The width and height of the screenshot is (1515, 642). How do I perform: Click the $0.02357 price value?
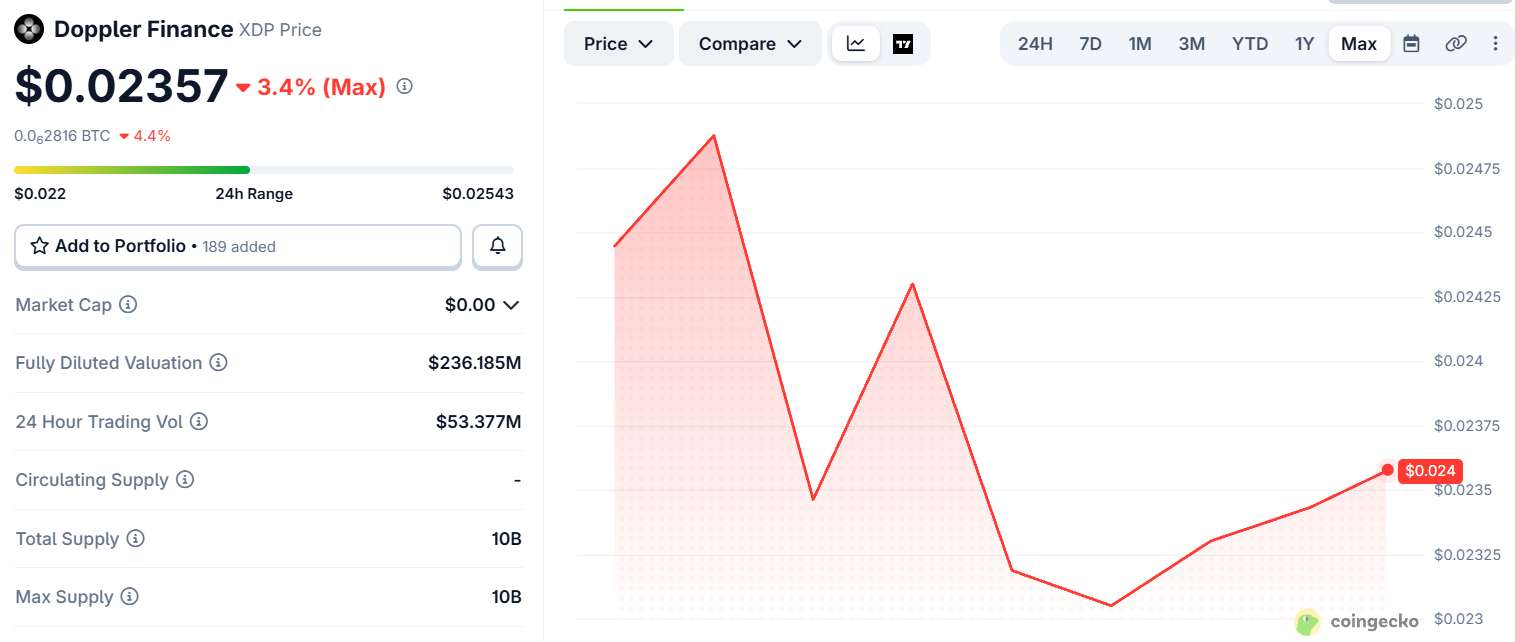(x=121, y=86)
